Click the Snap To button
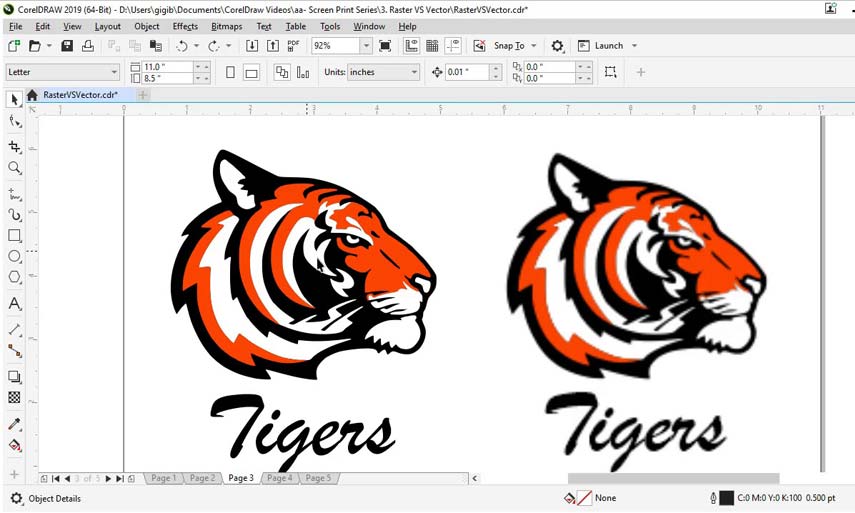The width and height of the screenshot is (855, 513). [x=509, y=46]
